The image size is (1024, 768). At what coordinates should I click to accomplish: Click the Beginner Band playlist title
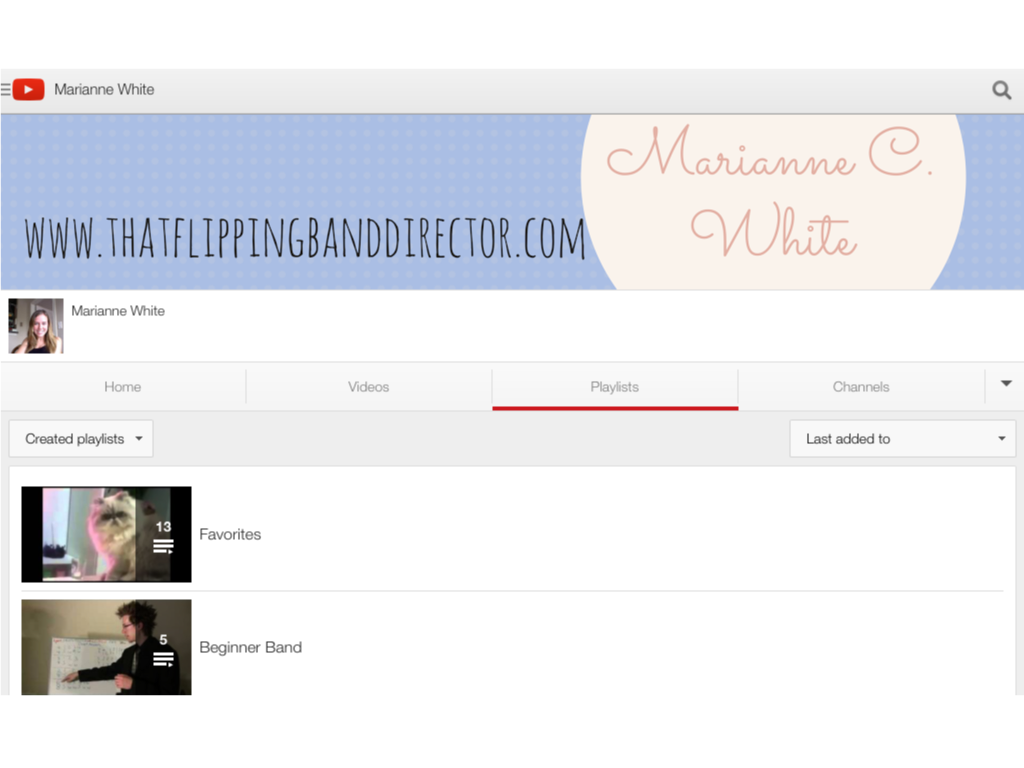point(251,647)
